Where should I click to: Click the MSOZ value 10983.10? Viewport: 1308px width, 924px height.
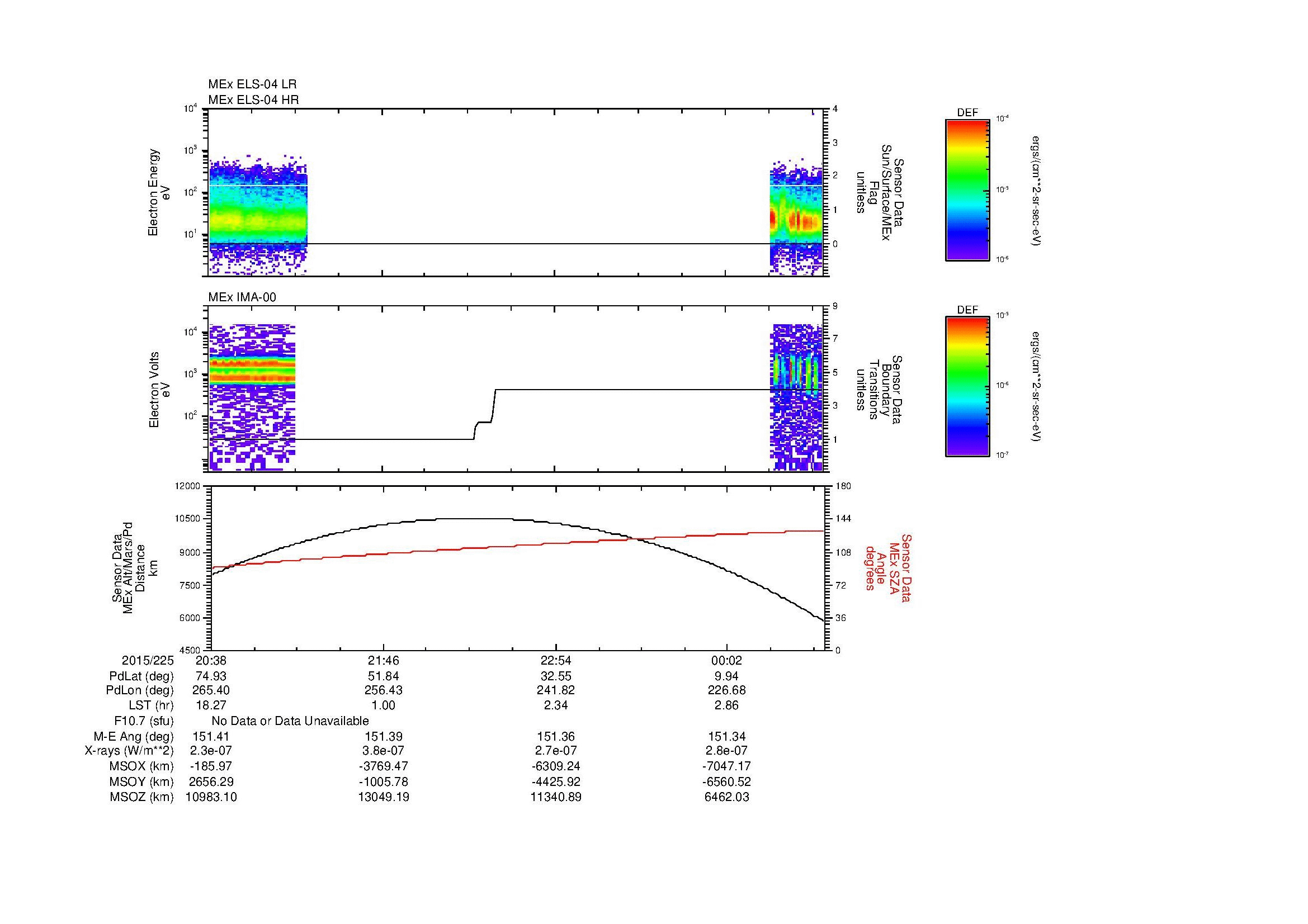(211, 797)
